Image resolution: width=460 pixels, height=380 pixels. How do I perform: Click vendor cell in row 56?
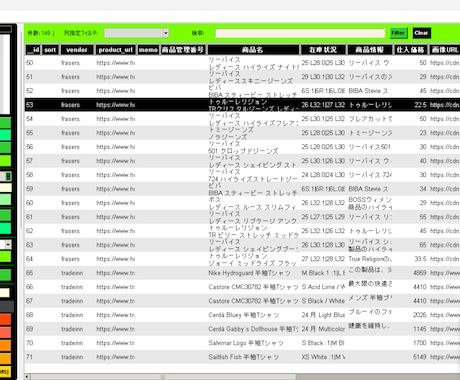click(70, 147)
